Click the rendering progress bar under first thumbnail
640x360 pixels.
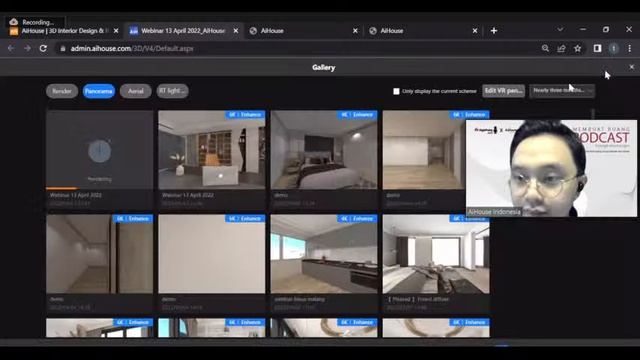(x=100, y=188)
